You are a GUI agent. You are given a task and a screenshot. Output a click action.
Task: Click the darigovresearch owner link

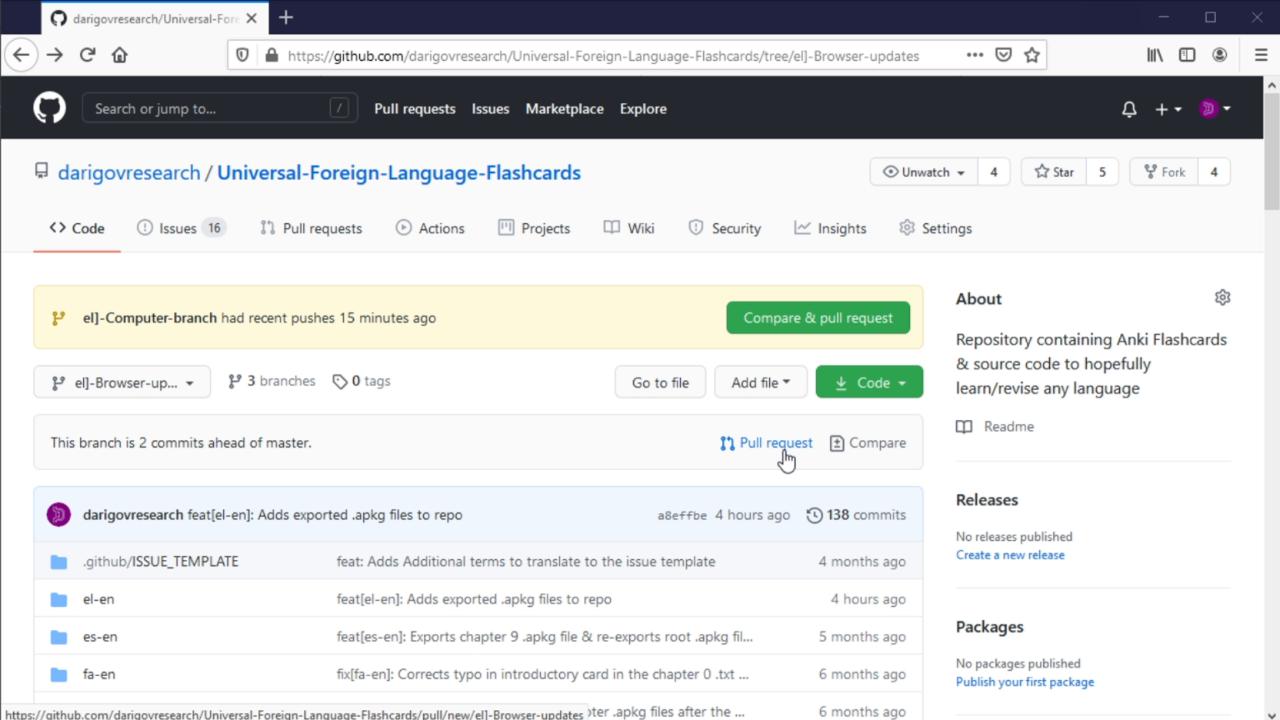(129, 172)
